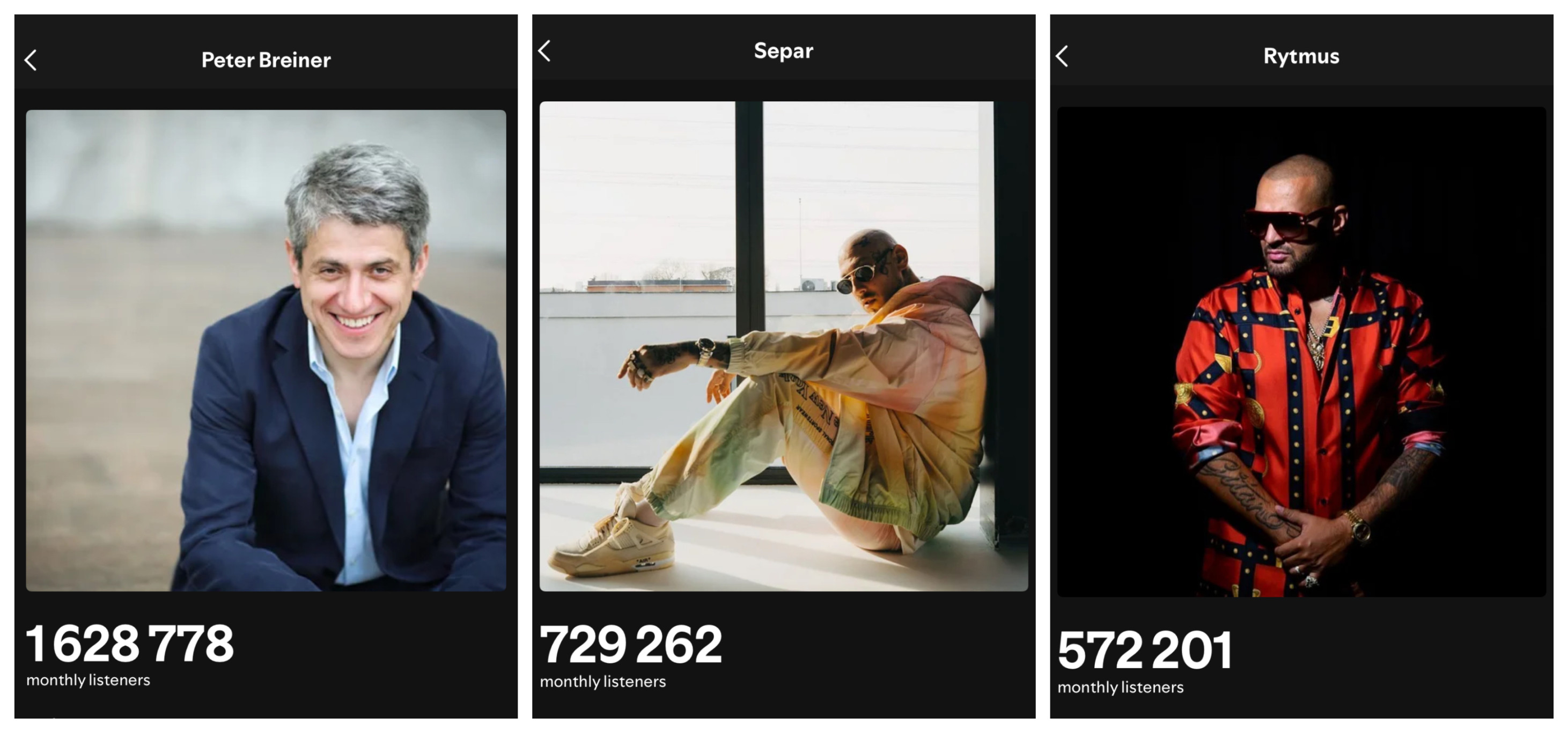Tap the monthly listeners label under Peter Breiner
Image resolution: width=1568 pixels, height=733 pixels.
point(89,680)
